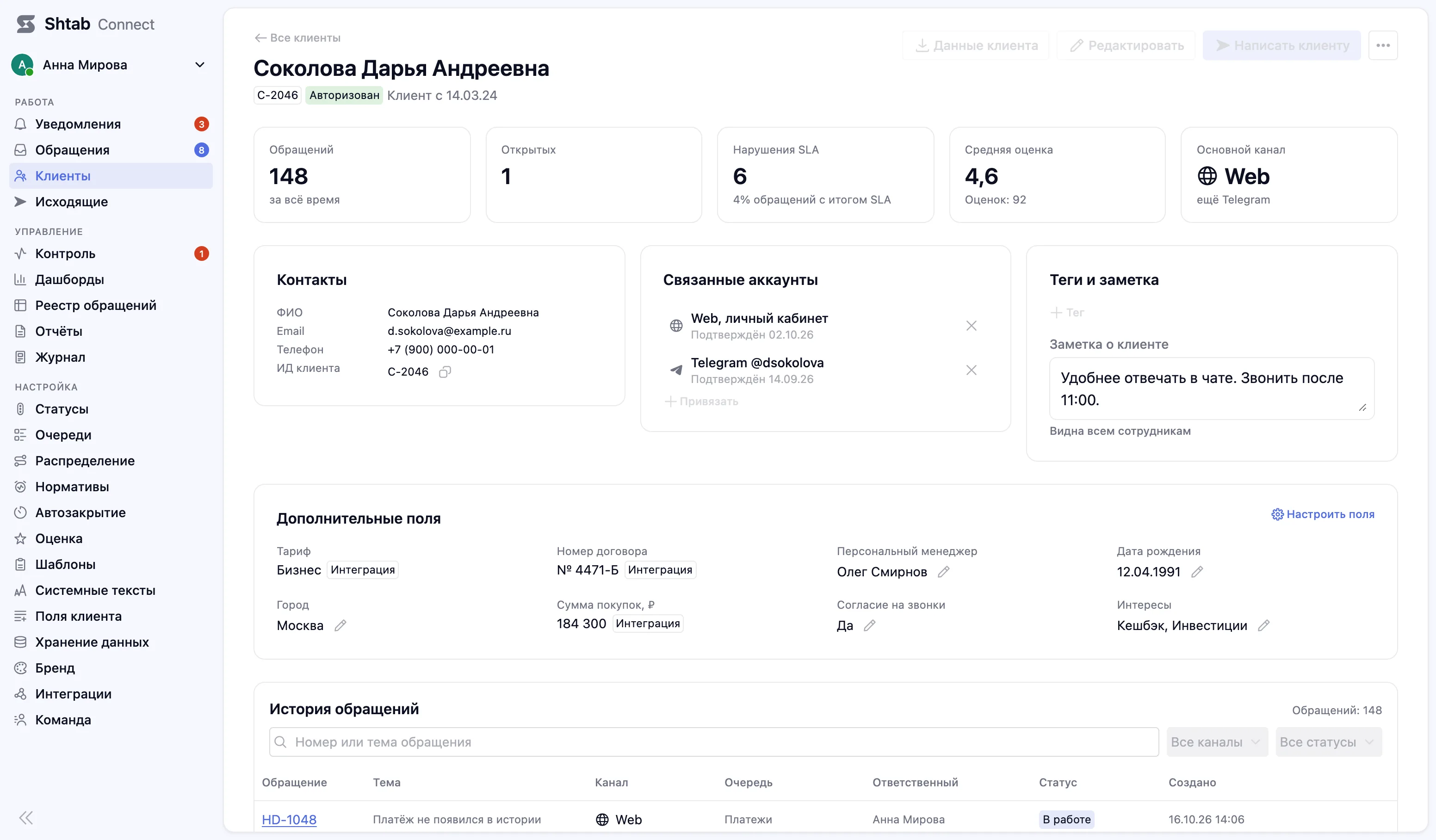Screen dimensions: 1436x840
Task: Edit the Дата рождения field pencil
Action: pos(1197,572)
